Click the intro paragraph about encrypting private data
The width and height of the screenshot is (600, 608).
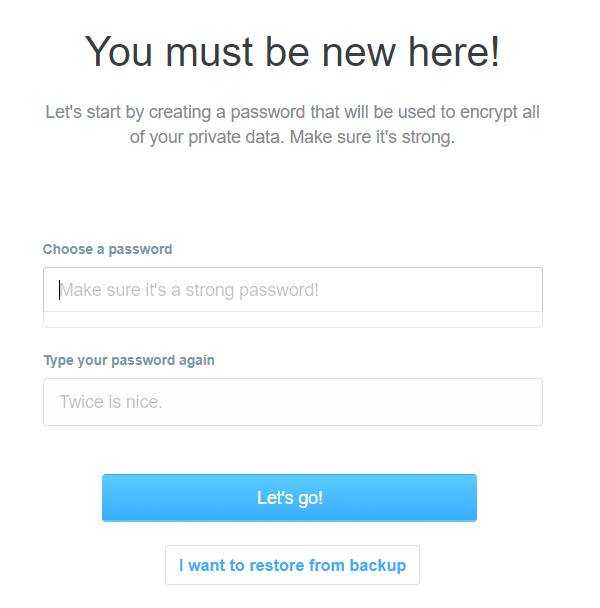click(x=292, y=124)
